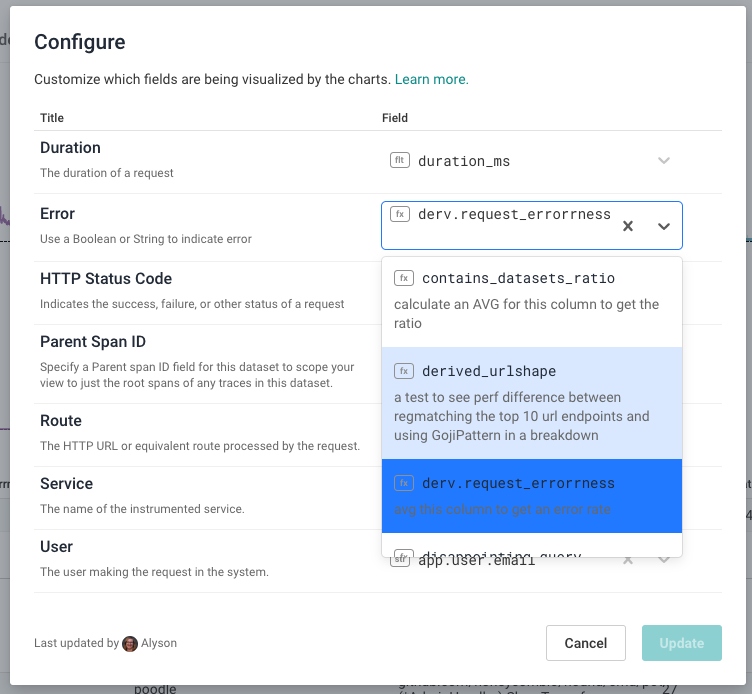Click the fx icon beside contains_datasets_ratio
This screenshot has height=694, width=752.
pos(404,278)
